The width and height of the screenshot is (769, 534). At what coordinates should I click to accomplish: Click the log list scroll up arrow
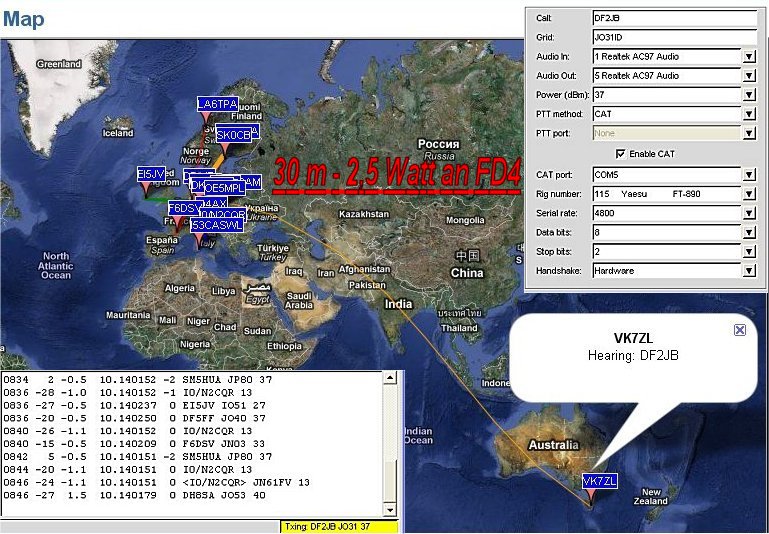pyautogui.click(x=389, y=378)
